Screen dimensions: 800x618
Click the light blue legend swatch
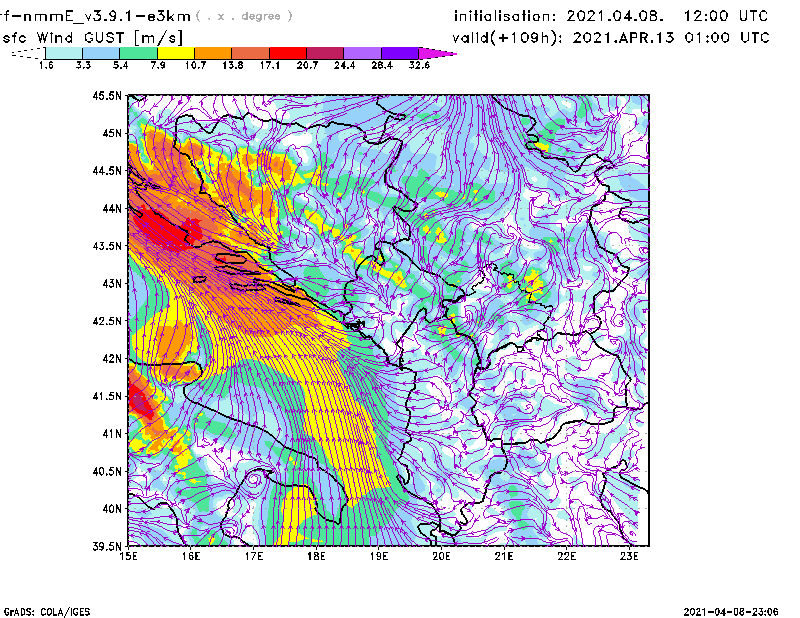click(x=101, y=53)
